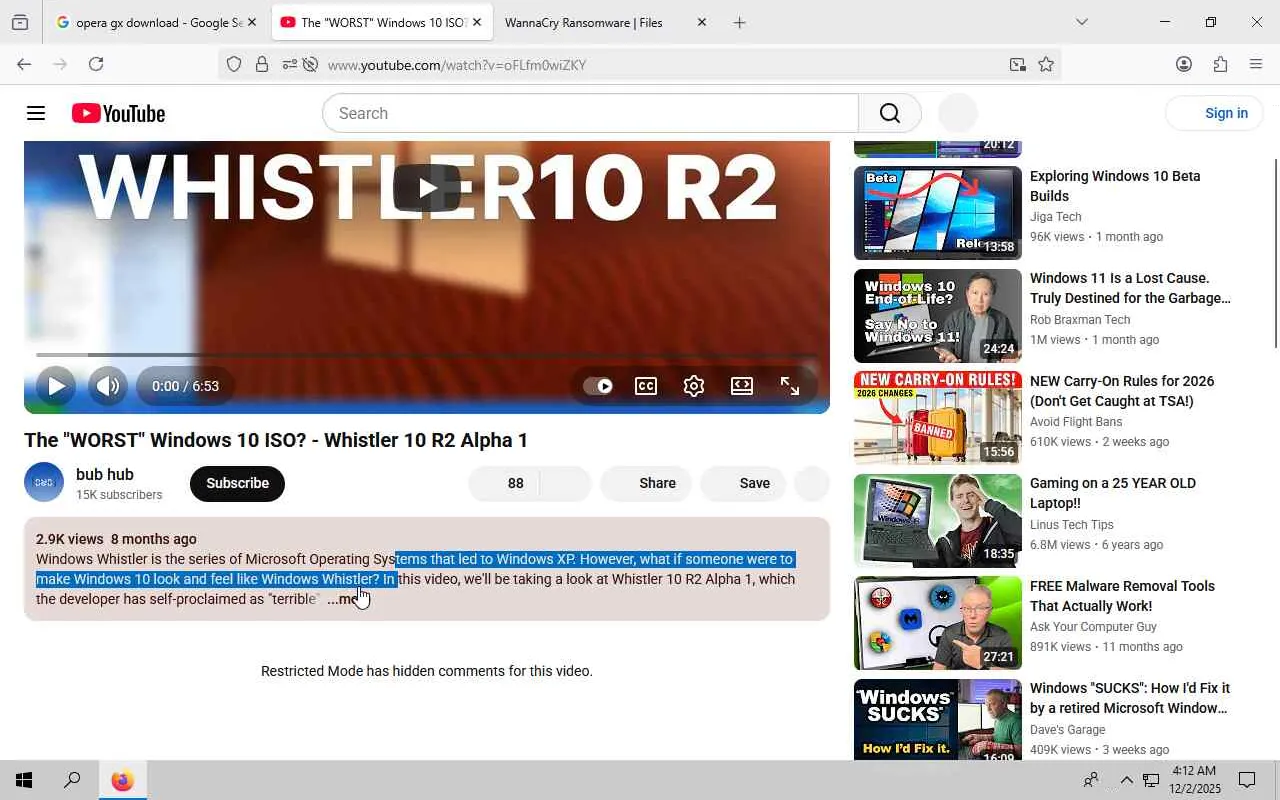The image size is (1280, 800).
Task: Click the address bar URL
Action: pos(457,65)
